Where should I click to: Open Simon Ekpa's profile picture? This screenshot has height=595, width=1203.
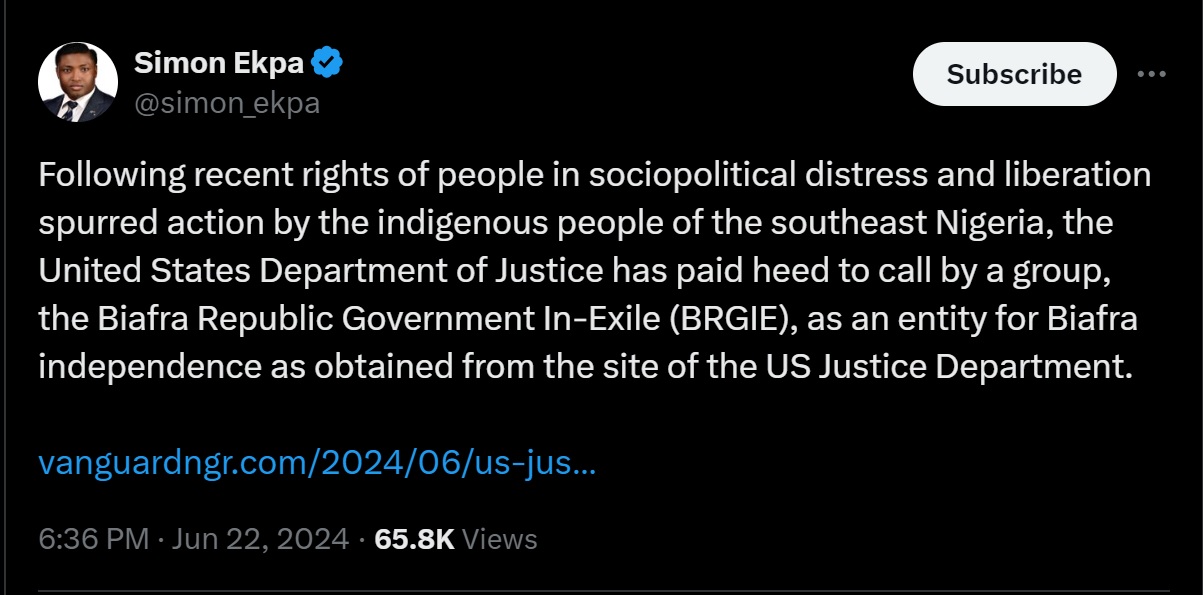[x=78, y=82]
